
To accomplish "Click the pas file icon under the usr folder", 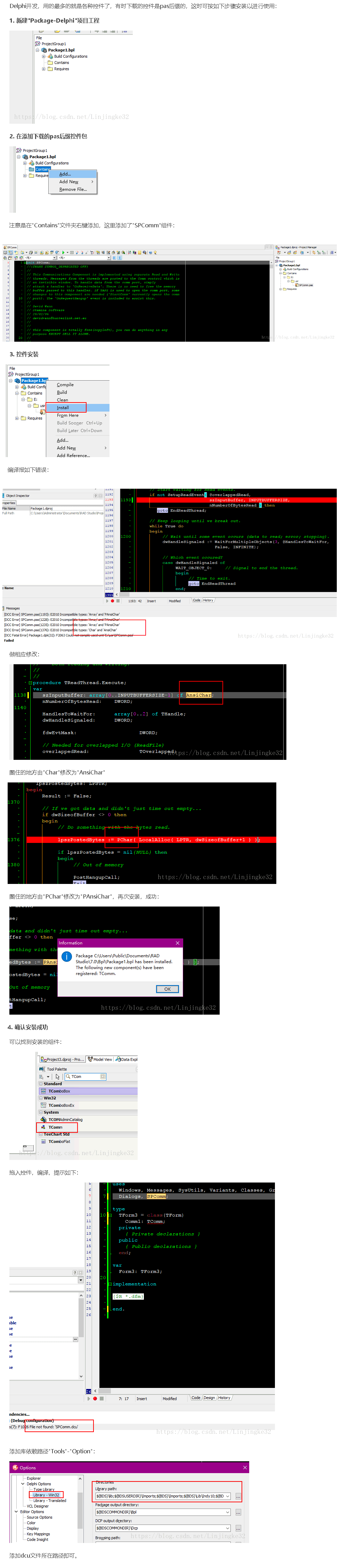I will (x=42, y=412).
